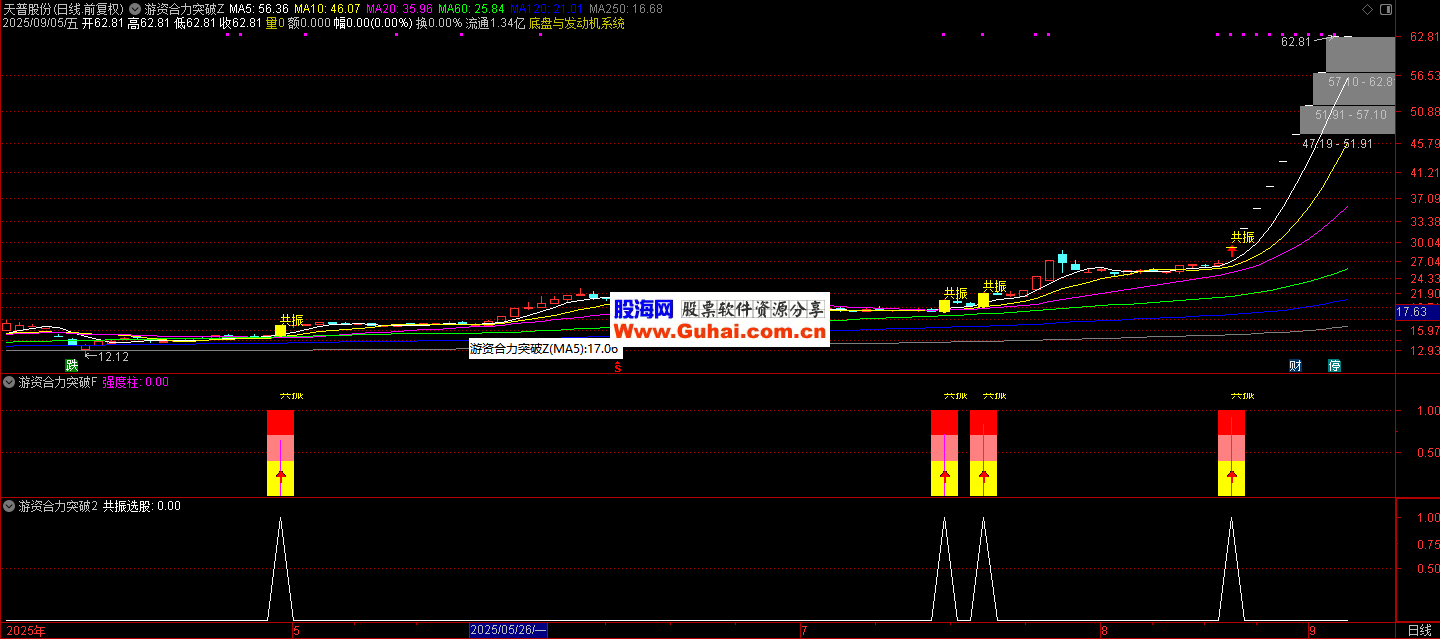This screenshot has width=1440, height=639.
Task: Click the 共振选股: 0.00 indicator value
Action: (x=142, y=506)
